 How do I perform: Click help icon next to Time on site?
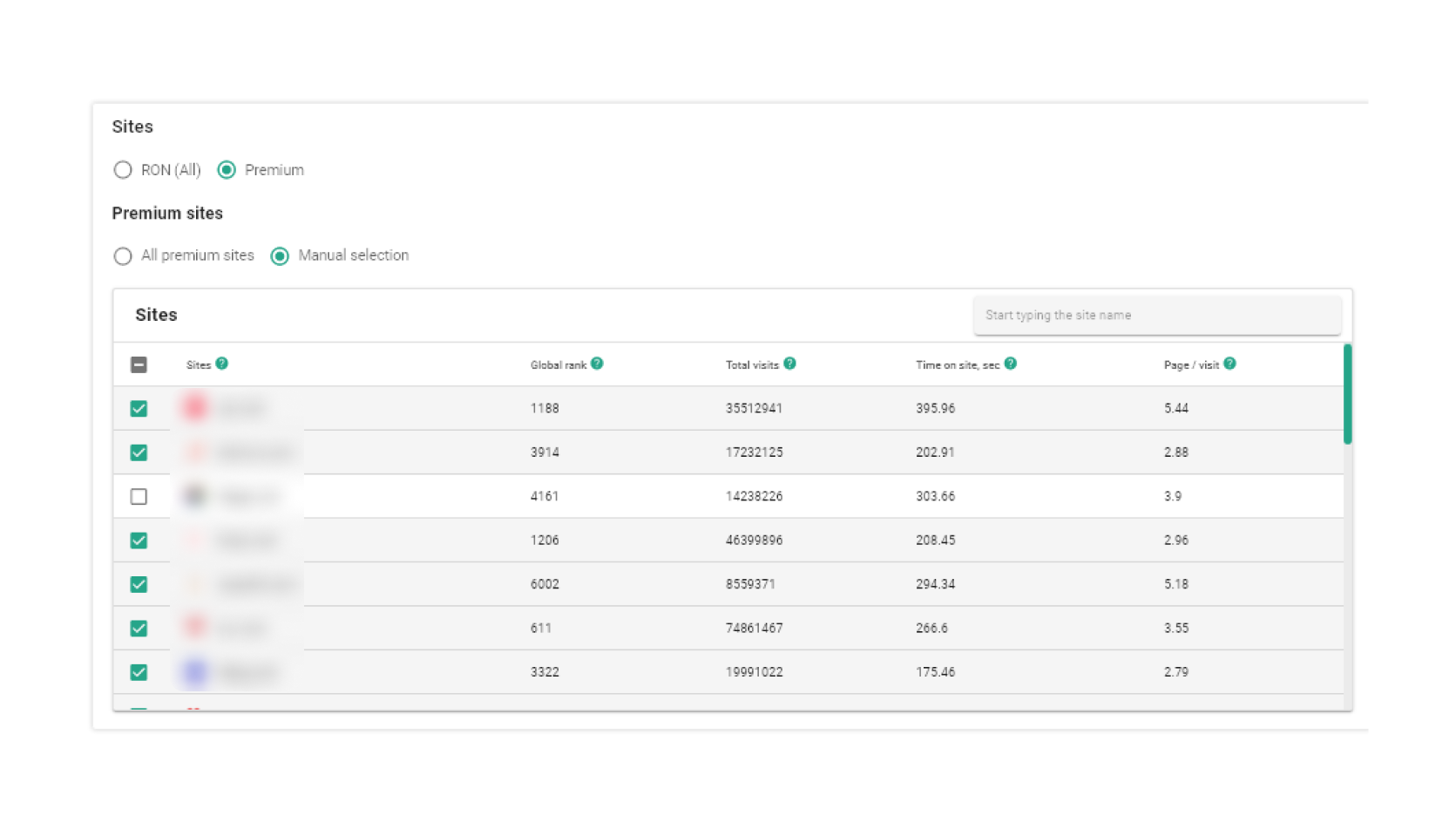pos(1011,364)
